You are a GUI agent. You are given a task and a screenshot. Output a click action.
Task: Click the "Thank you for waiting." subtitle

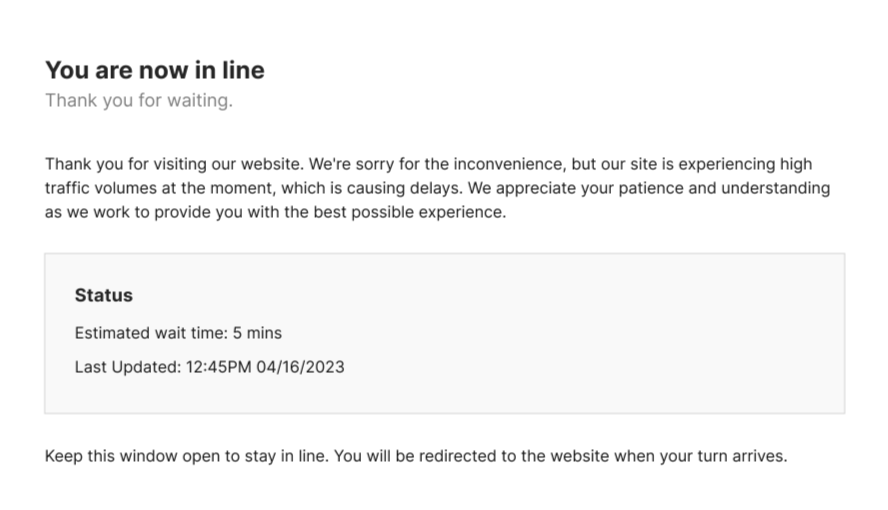[138, 100]
